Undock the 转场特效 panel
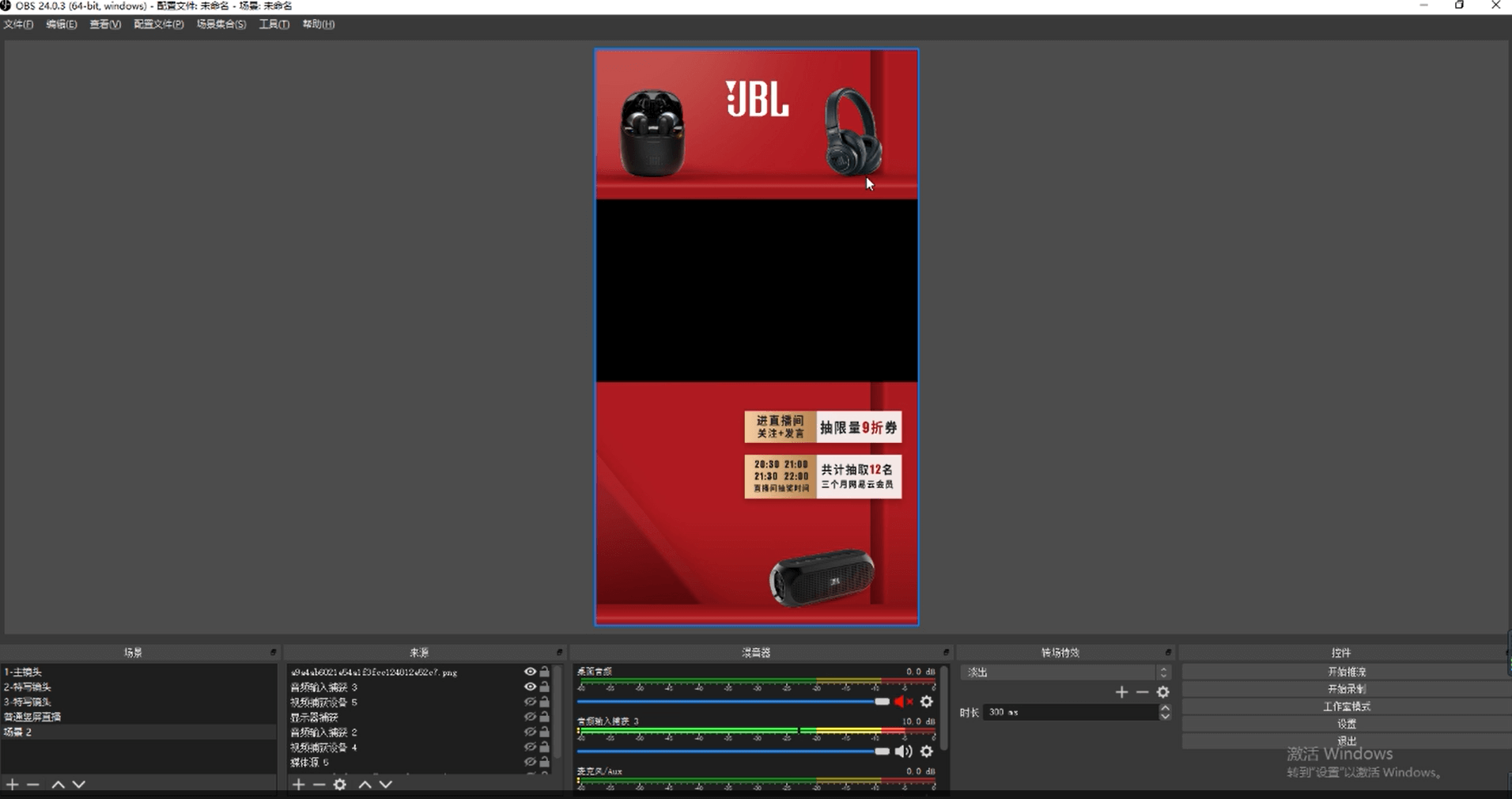Viewport: 1512px width, 799px height. pyautogui.click(x=1168, y=652)
